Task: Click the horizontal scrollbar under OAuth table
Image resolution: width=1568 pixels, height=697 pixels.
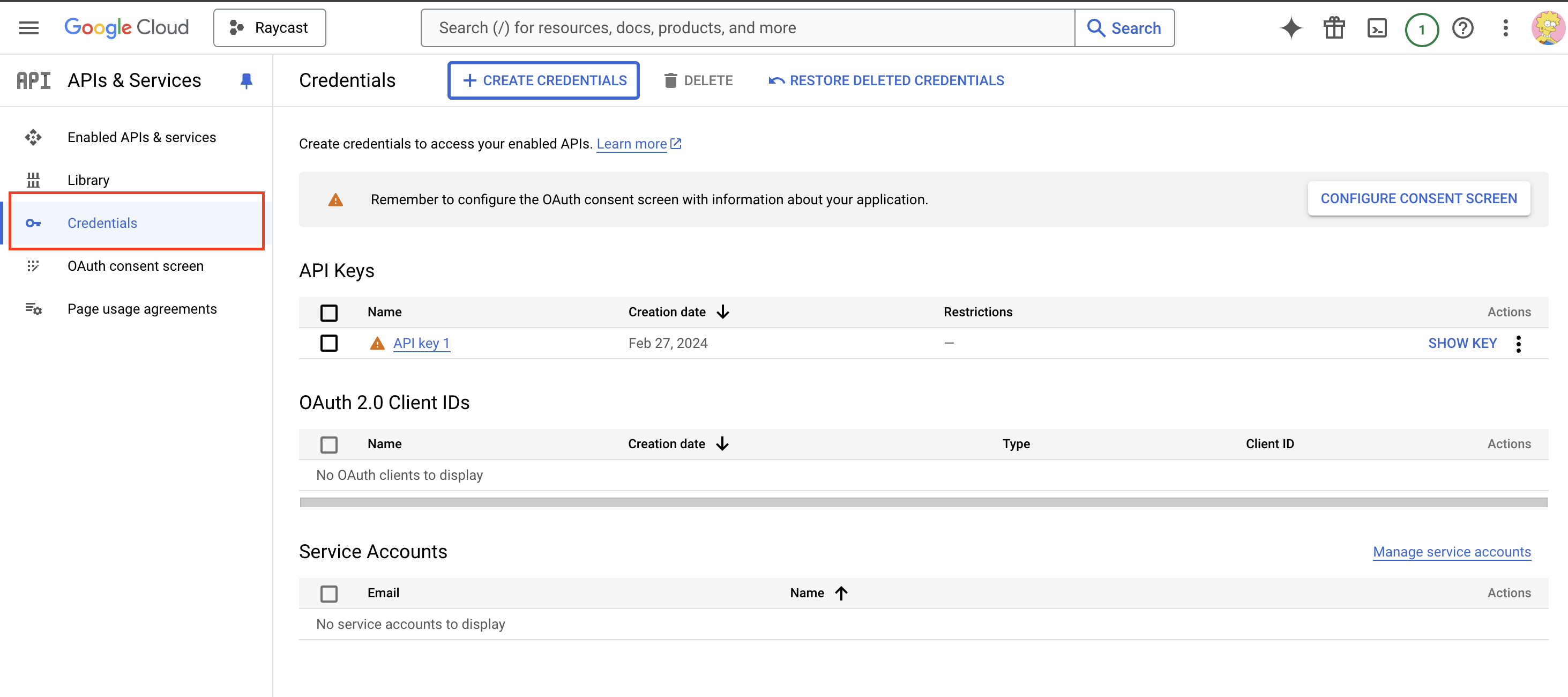Action: 923,503
